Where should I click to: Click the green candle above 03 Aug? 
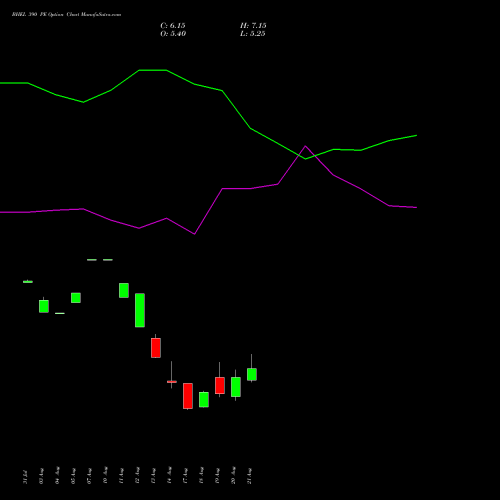(x=44, y=306)
